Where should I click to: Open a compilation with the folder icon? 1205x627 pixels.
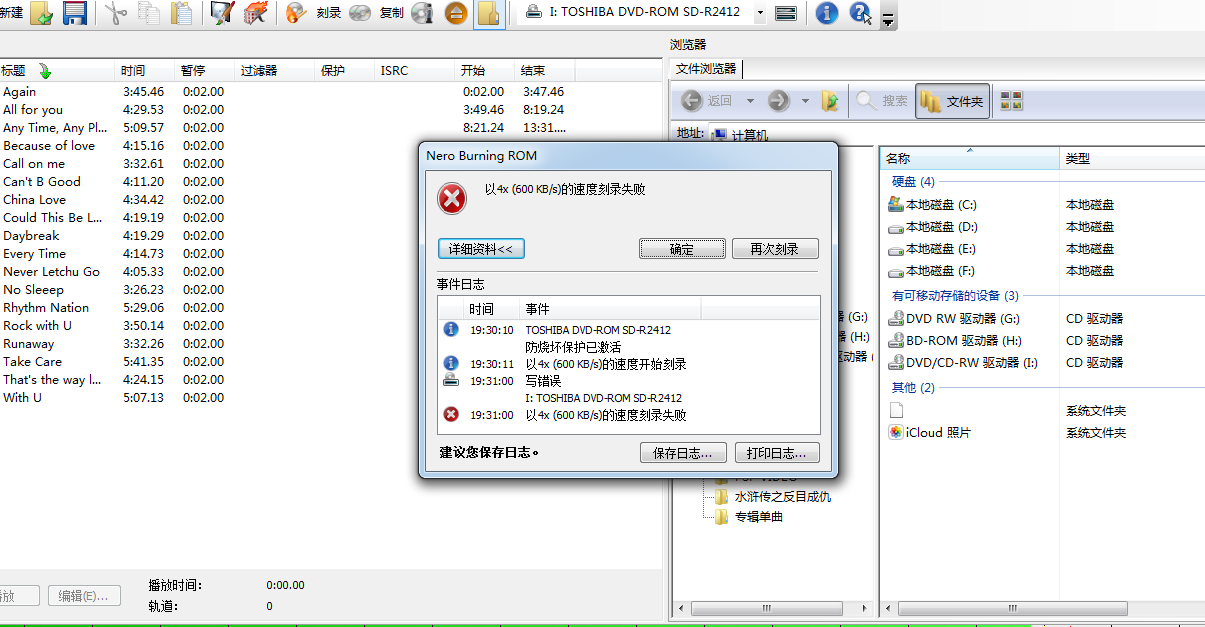coord(42,13)
